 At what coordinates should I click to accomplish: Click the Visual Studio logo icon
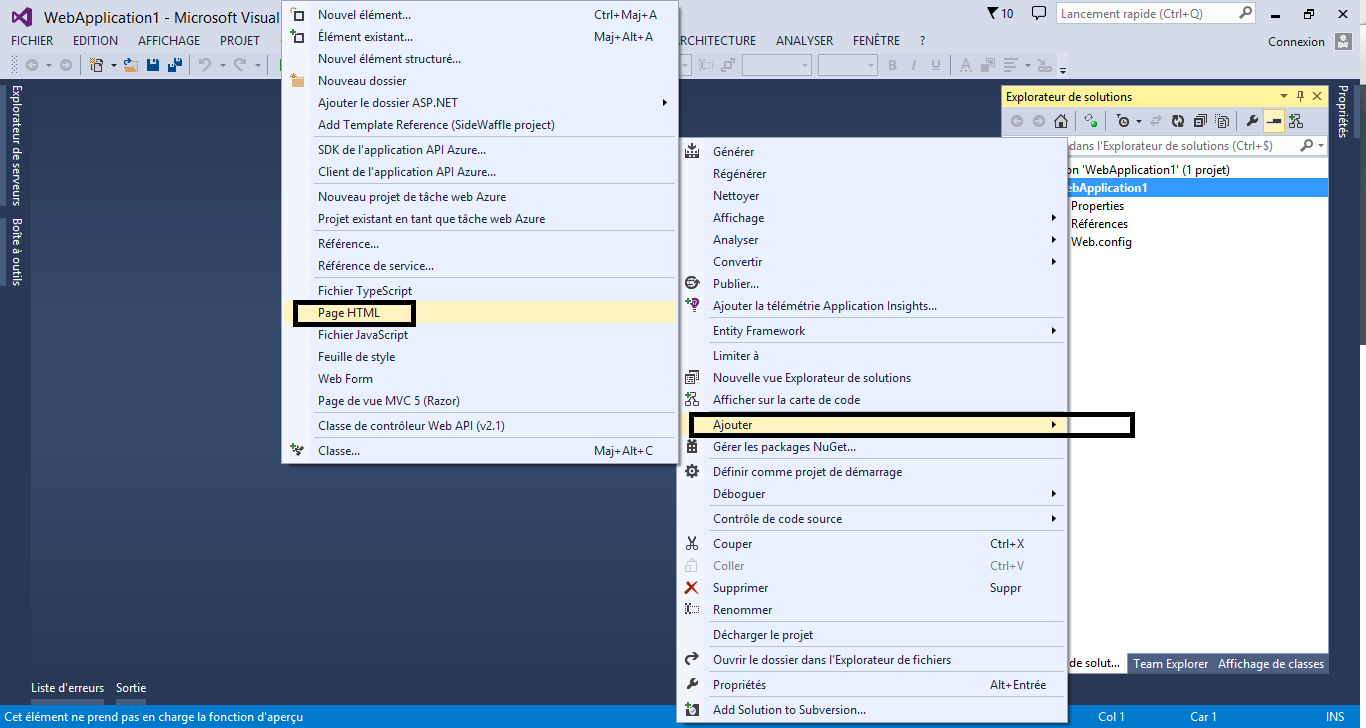(21, 17)
